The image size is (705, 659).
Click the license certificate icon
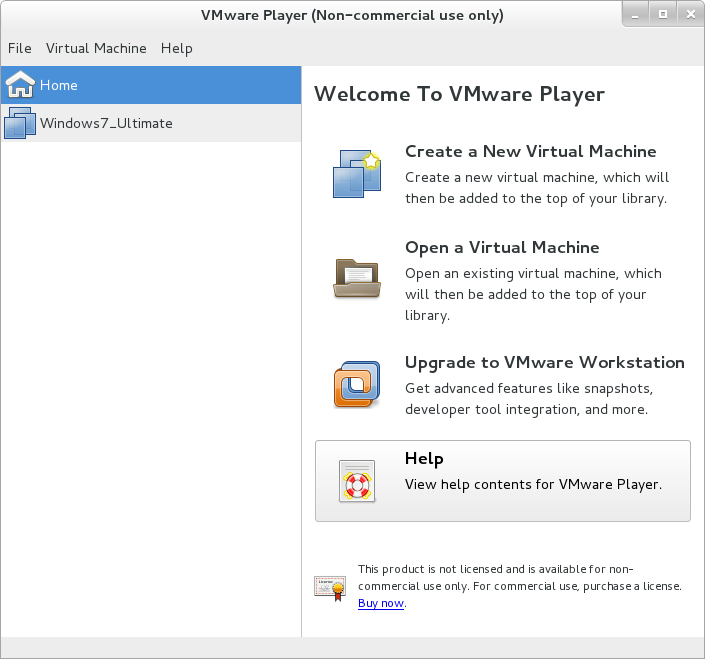point(330,588)
